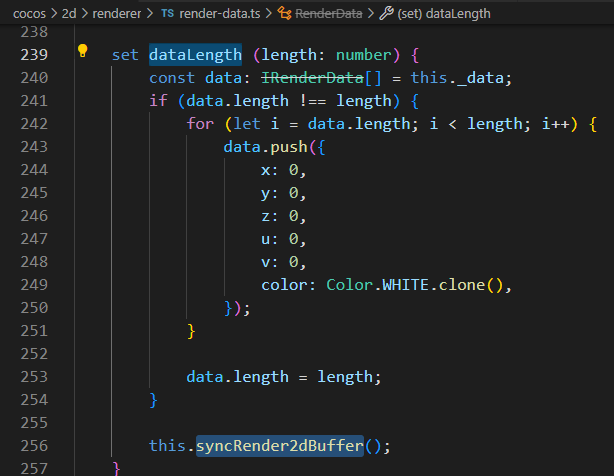Image resolution: width=614 pixels, height=476 pixels.
Task: Click the 'let' keyword on line 242
Action: (247, 124)
